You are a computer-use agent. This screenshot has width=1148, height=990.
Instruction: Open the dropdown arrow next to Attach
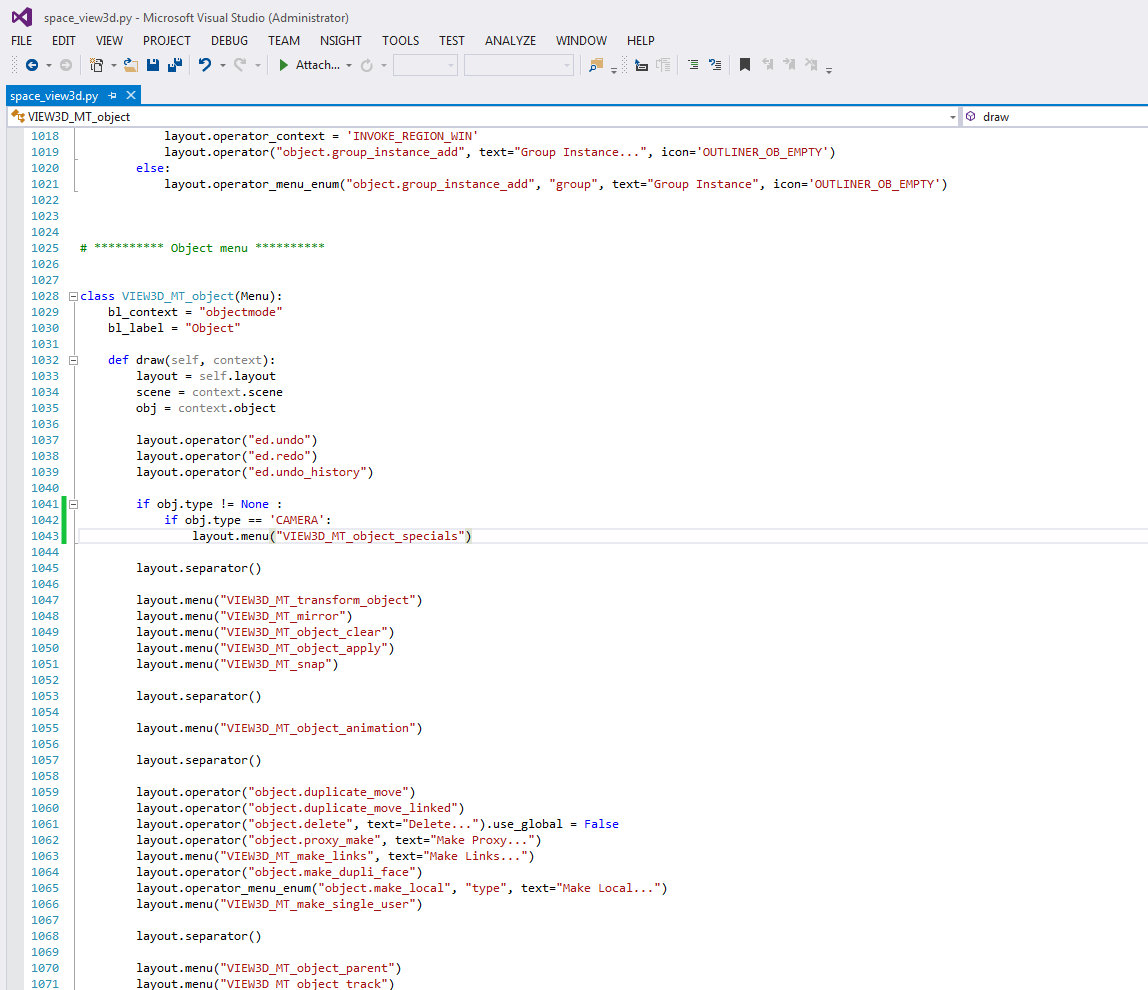pyautogui.click(x=349, y=65)
